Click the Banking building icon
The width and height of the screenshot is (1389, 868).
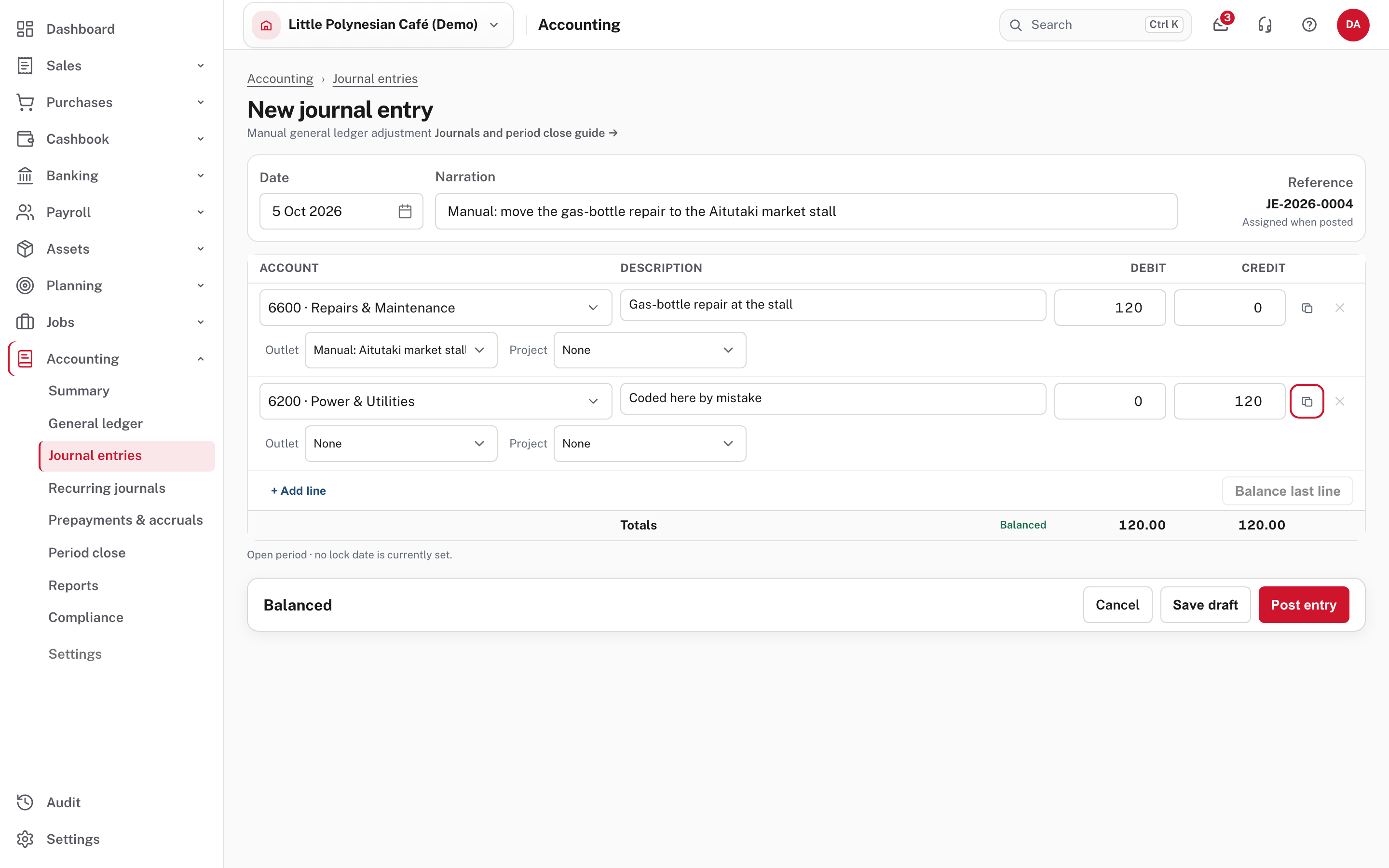pos(25,176)
